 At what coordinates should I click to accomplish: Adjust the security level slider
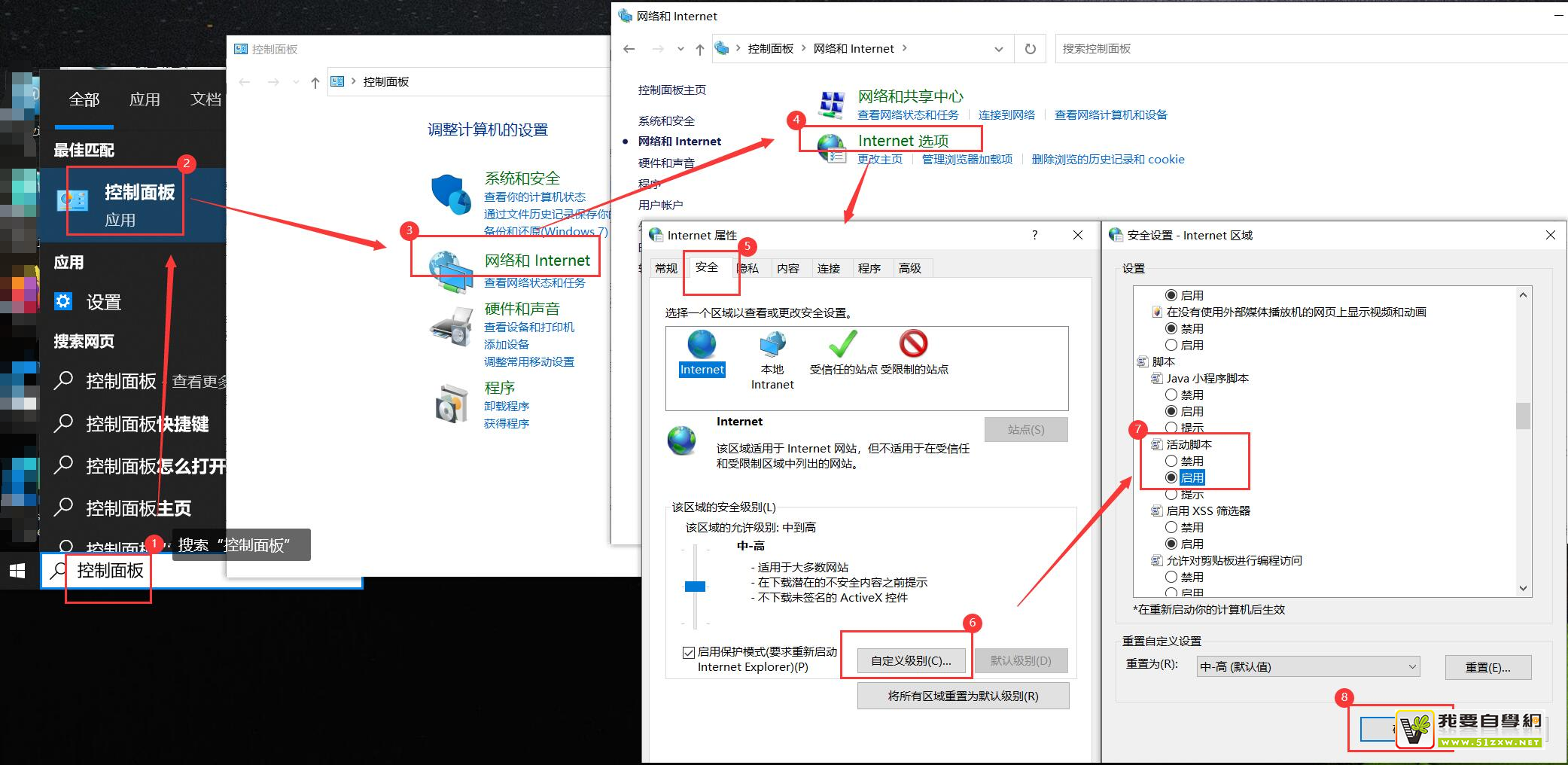point(695,587)
